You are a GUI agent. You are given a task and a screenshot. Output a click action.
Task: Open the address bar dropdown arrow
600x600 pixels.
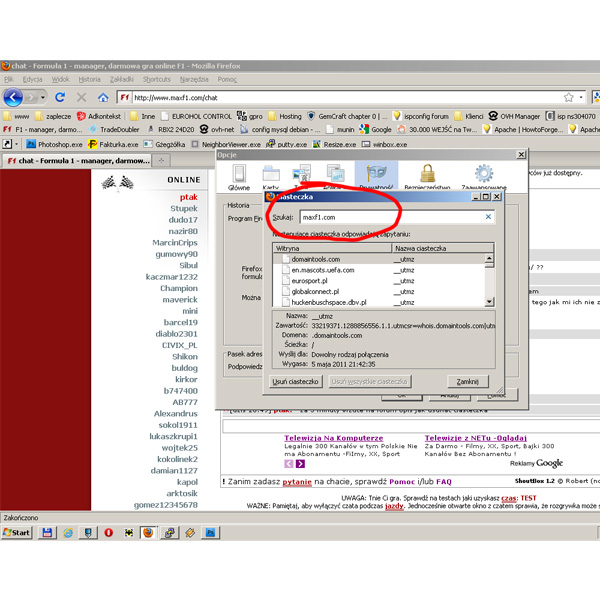581,98
